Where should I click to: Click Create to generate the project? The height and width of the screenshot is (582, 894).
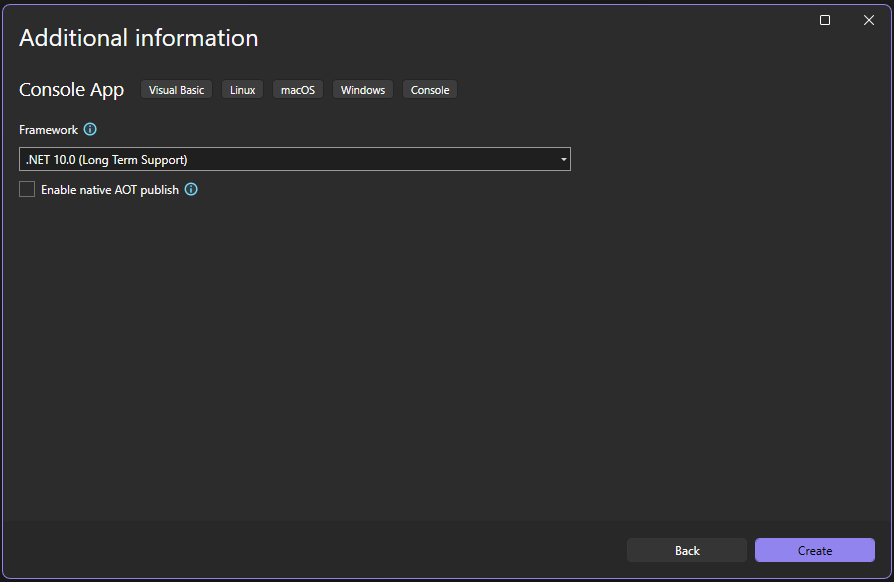(815, 550)
